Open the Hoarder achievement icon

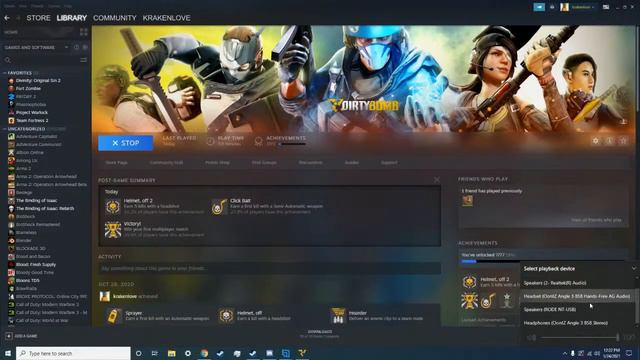coord(338,316)
